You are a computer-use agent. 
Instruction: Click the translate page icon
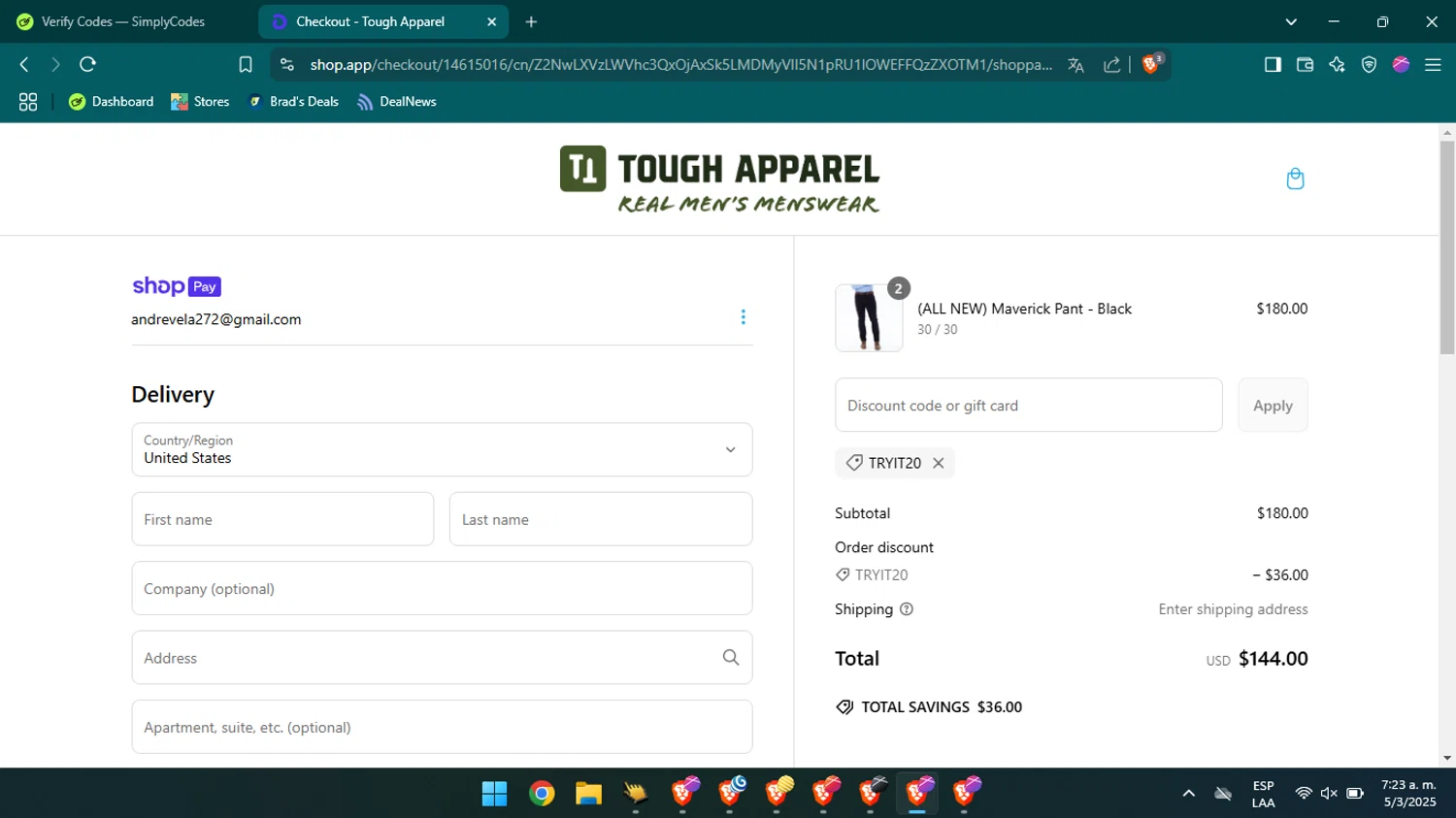pos(1075,64)
